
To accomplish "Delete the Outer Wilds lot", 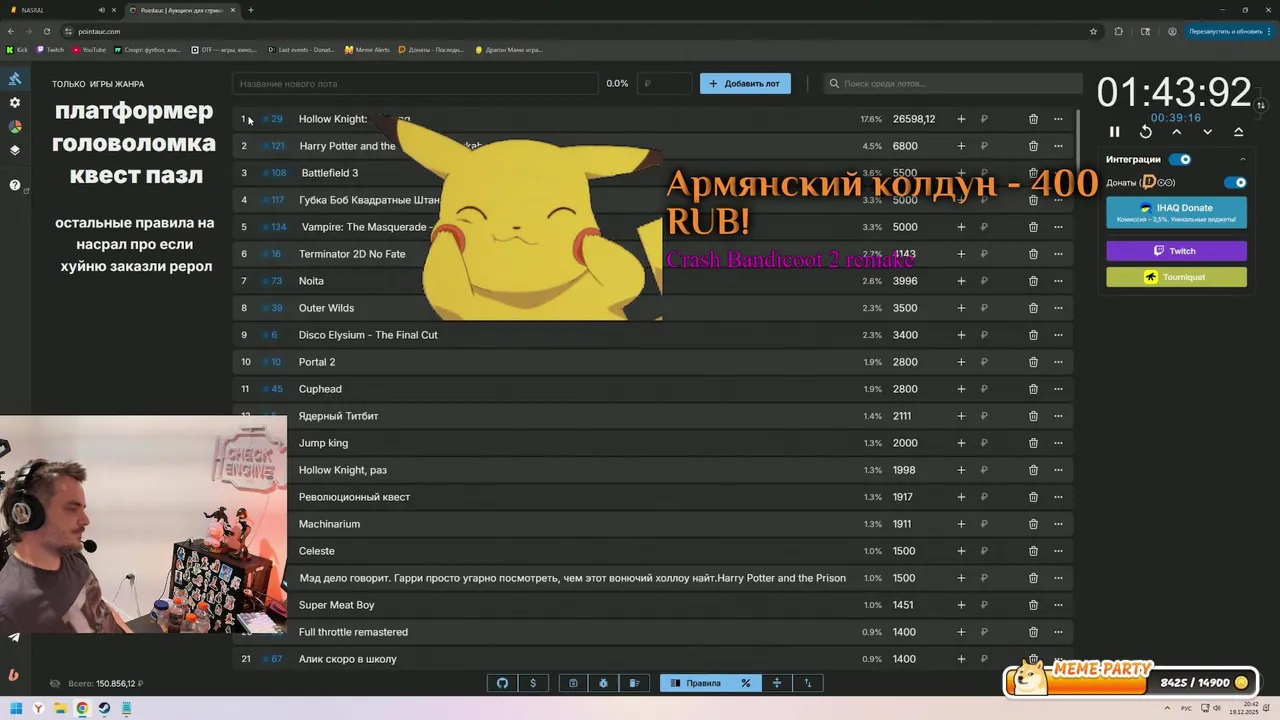I will coord(1033,308).
